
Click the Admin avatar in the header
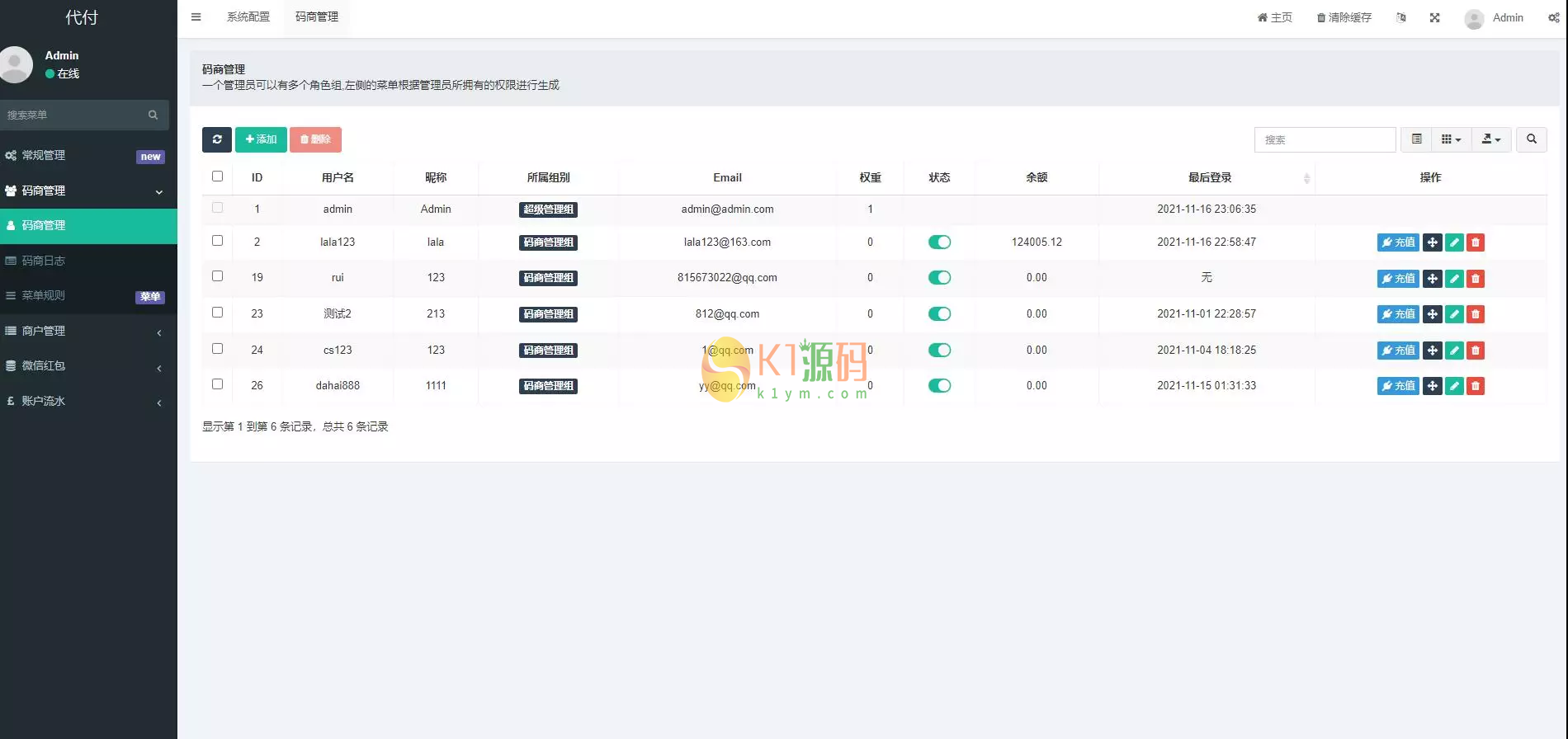[1474, 18]
